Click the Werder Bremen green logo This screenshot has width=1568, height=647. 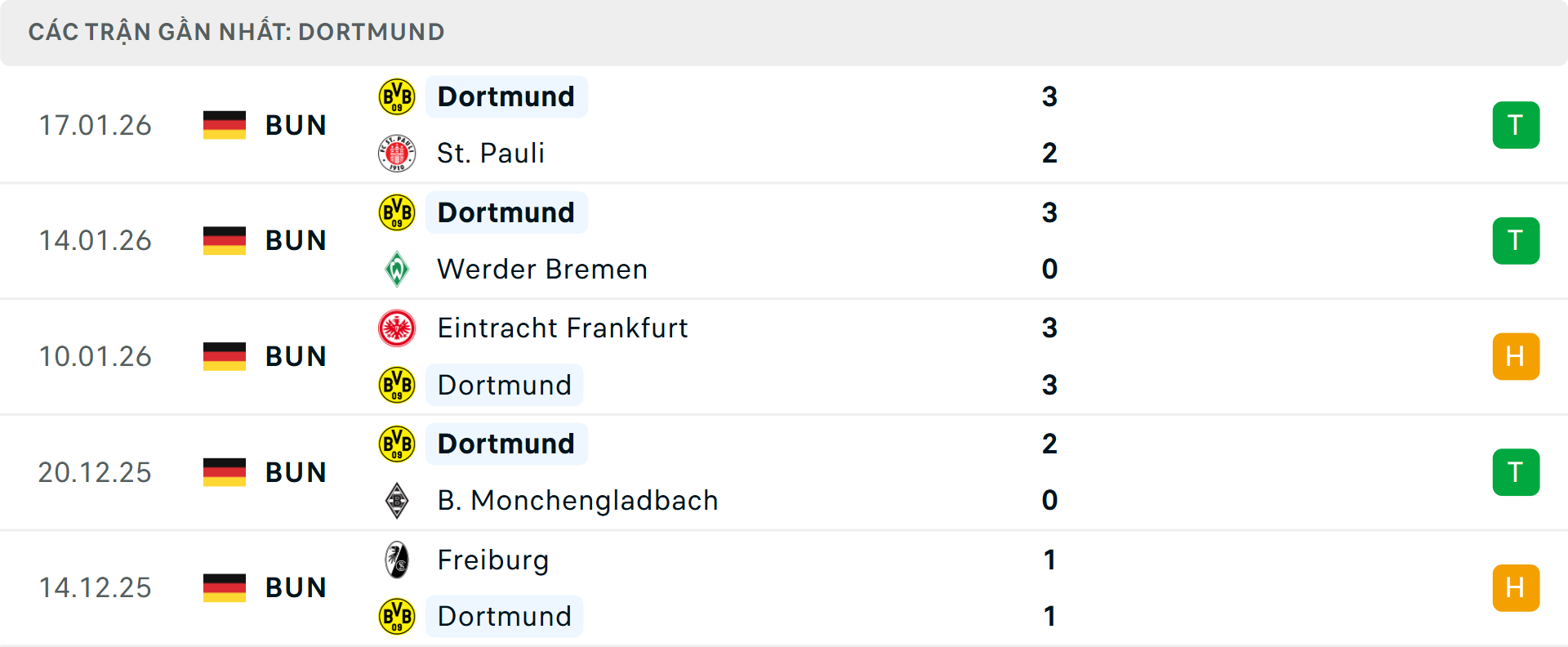[x=398, y=268]
